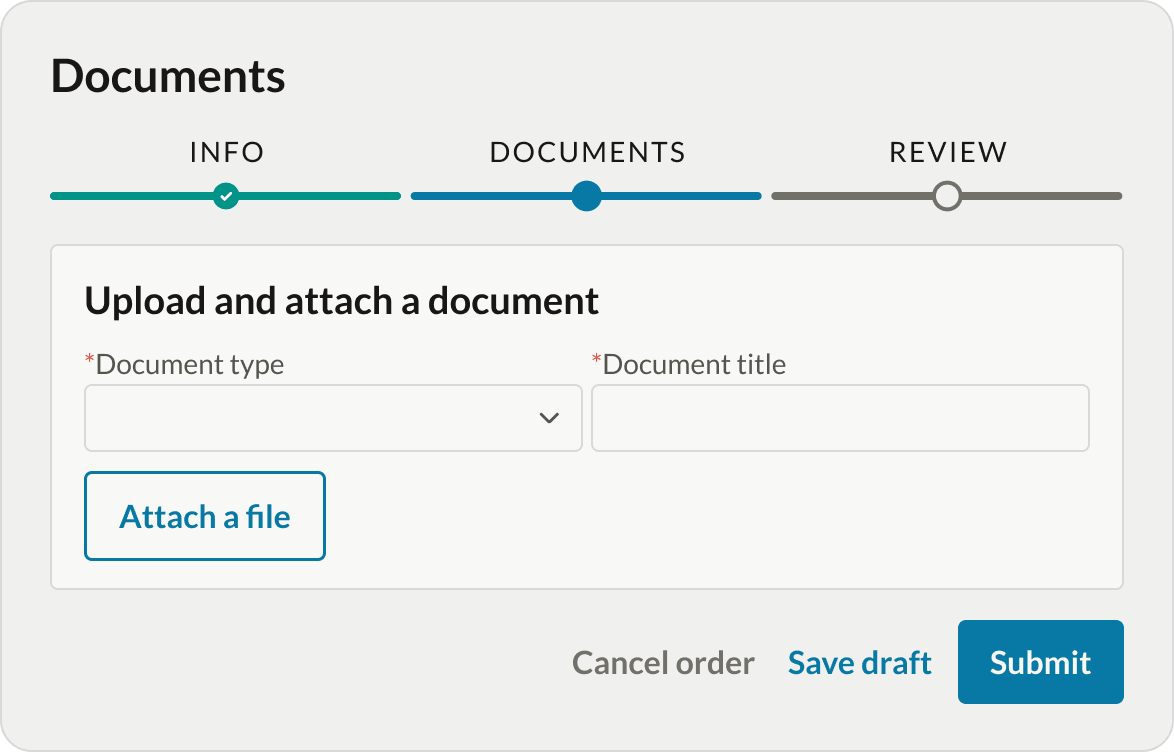Submit the documents form
This screenshot has height=752, width=1174.
coord(1040,662)
